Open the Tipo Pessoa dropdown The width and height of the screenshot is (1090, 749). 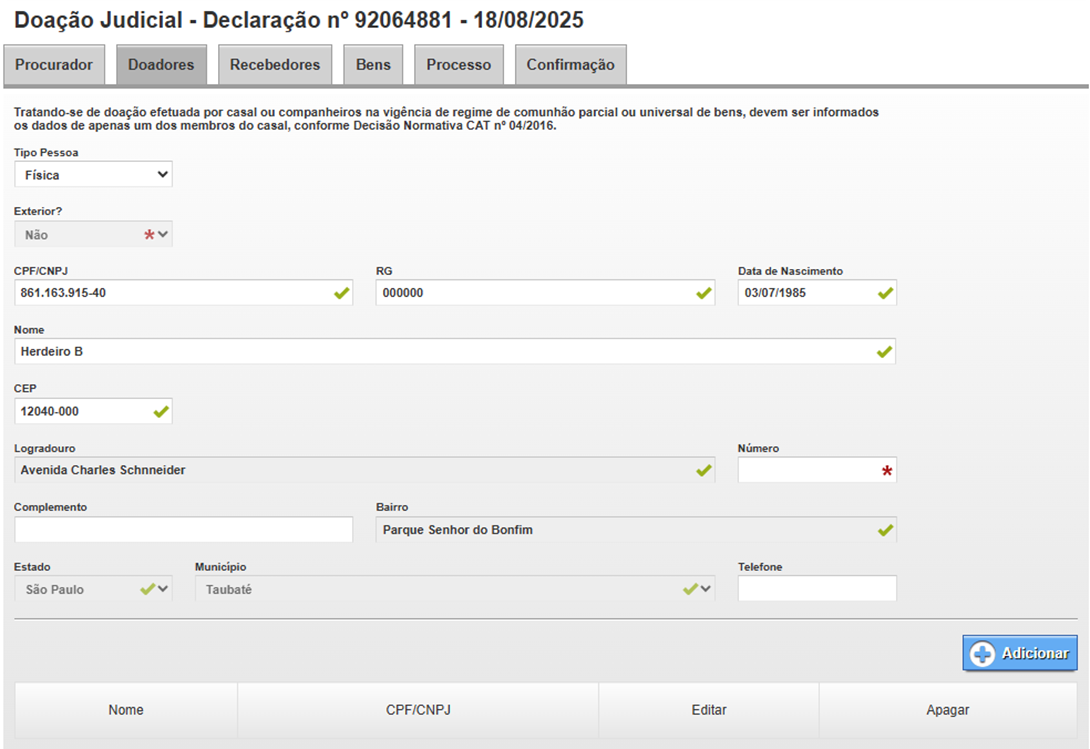point(93,175)
